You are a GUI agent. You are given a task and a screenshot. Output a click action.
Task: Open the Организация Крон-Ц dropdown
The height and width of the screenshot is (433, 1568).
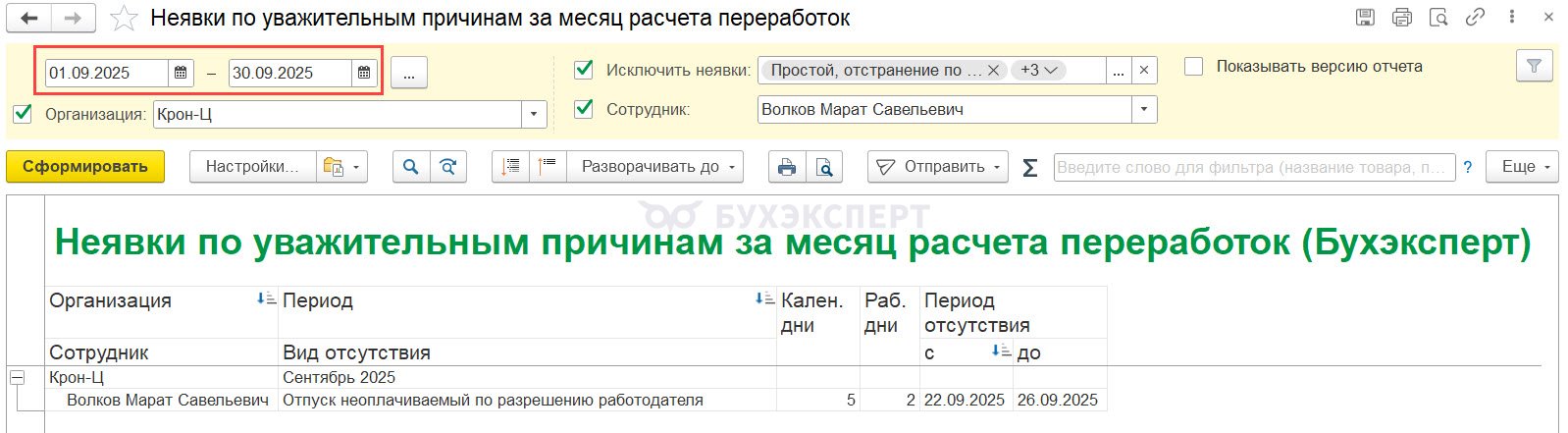(534, 115)
